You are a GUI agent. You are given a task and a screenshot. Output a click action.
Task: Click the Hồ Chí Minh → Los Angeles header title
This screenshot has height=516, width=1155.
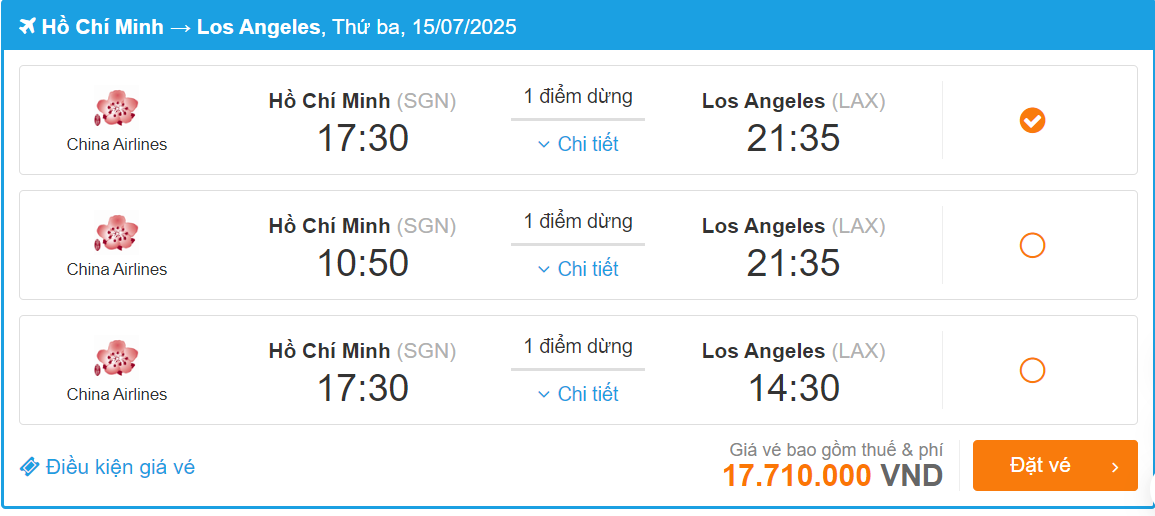tap(180, 27)
